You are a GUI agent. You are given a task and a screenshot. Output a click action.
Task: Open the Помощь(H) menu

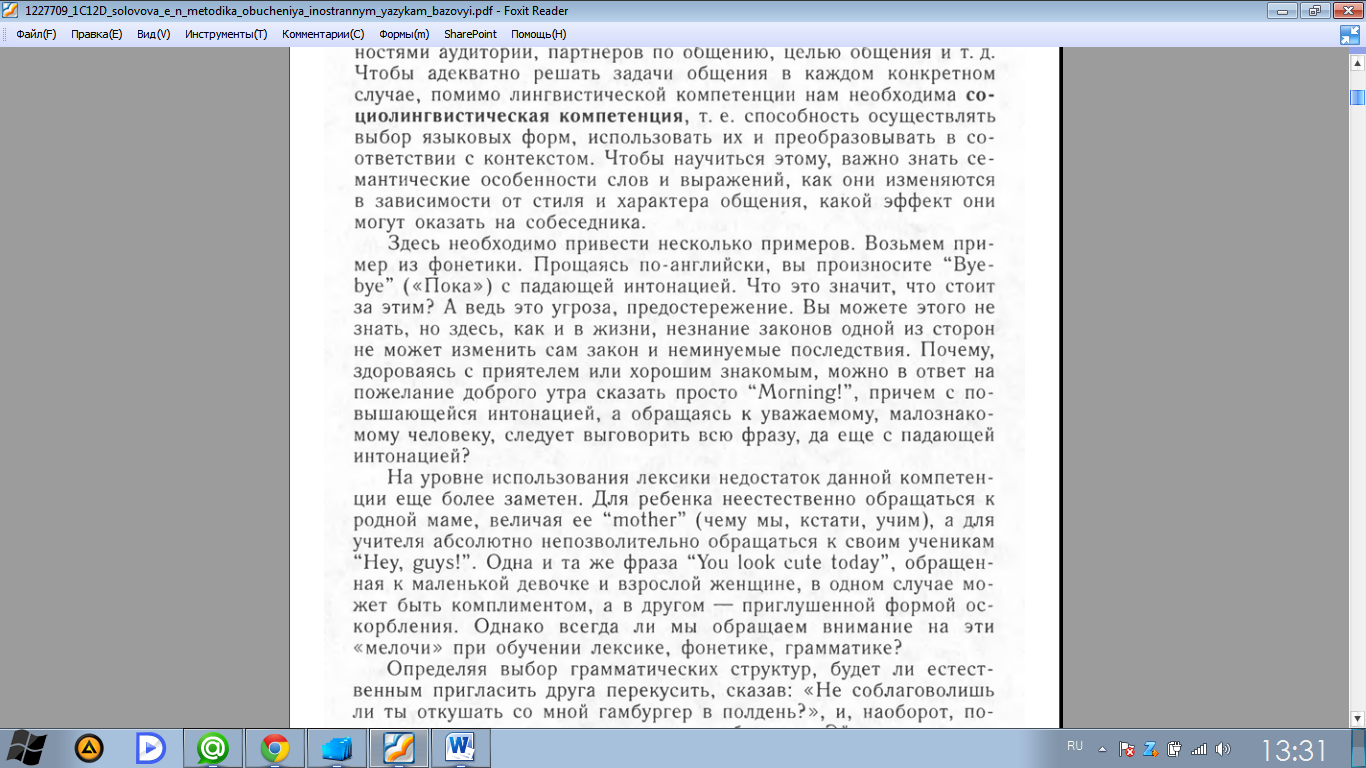pyautogui.click(x=538, y=34)
